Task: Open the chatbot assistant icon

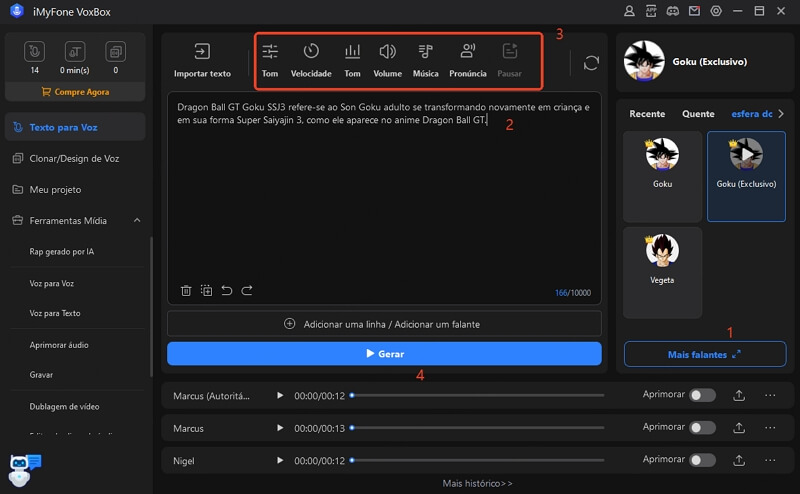Action: pyautogui.click(x=24, y=470)
